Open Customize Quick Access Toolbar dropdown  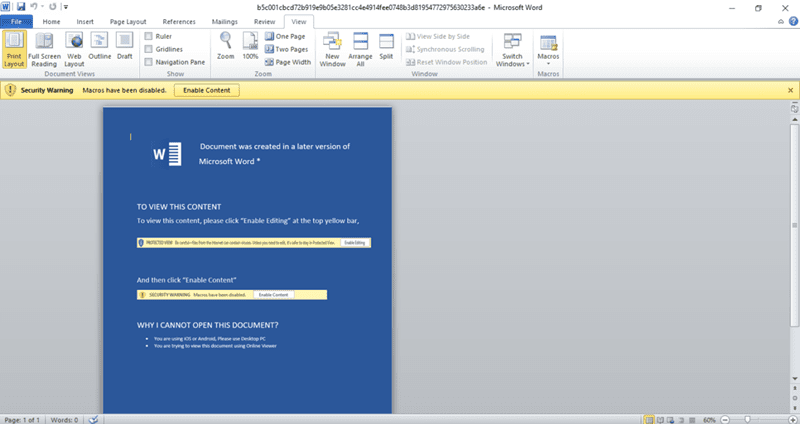[66, 7]
